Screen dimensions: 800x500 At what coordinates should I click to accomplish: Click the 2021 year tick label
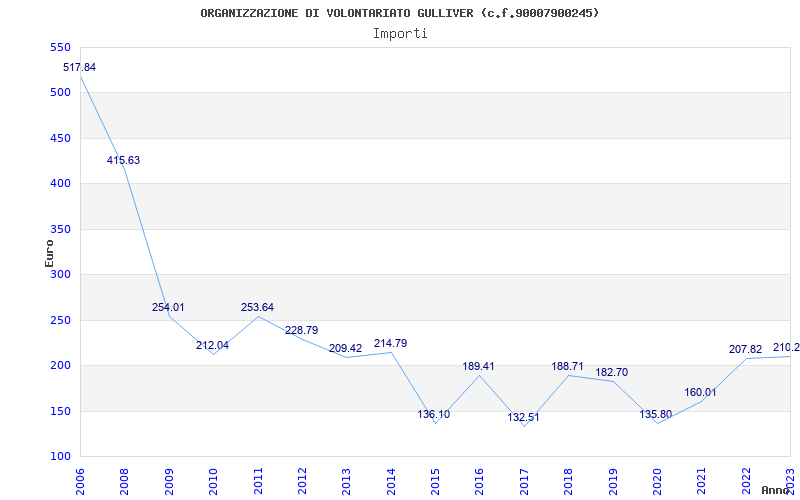(702, 482)
